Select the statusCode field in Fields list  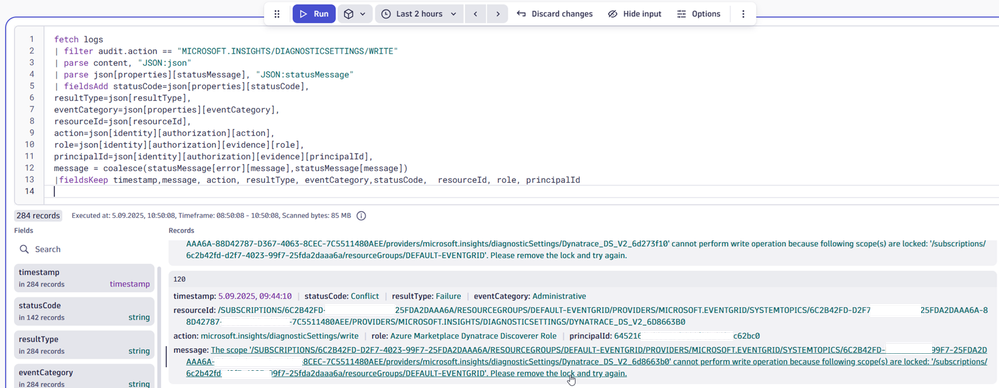(85, 311)
